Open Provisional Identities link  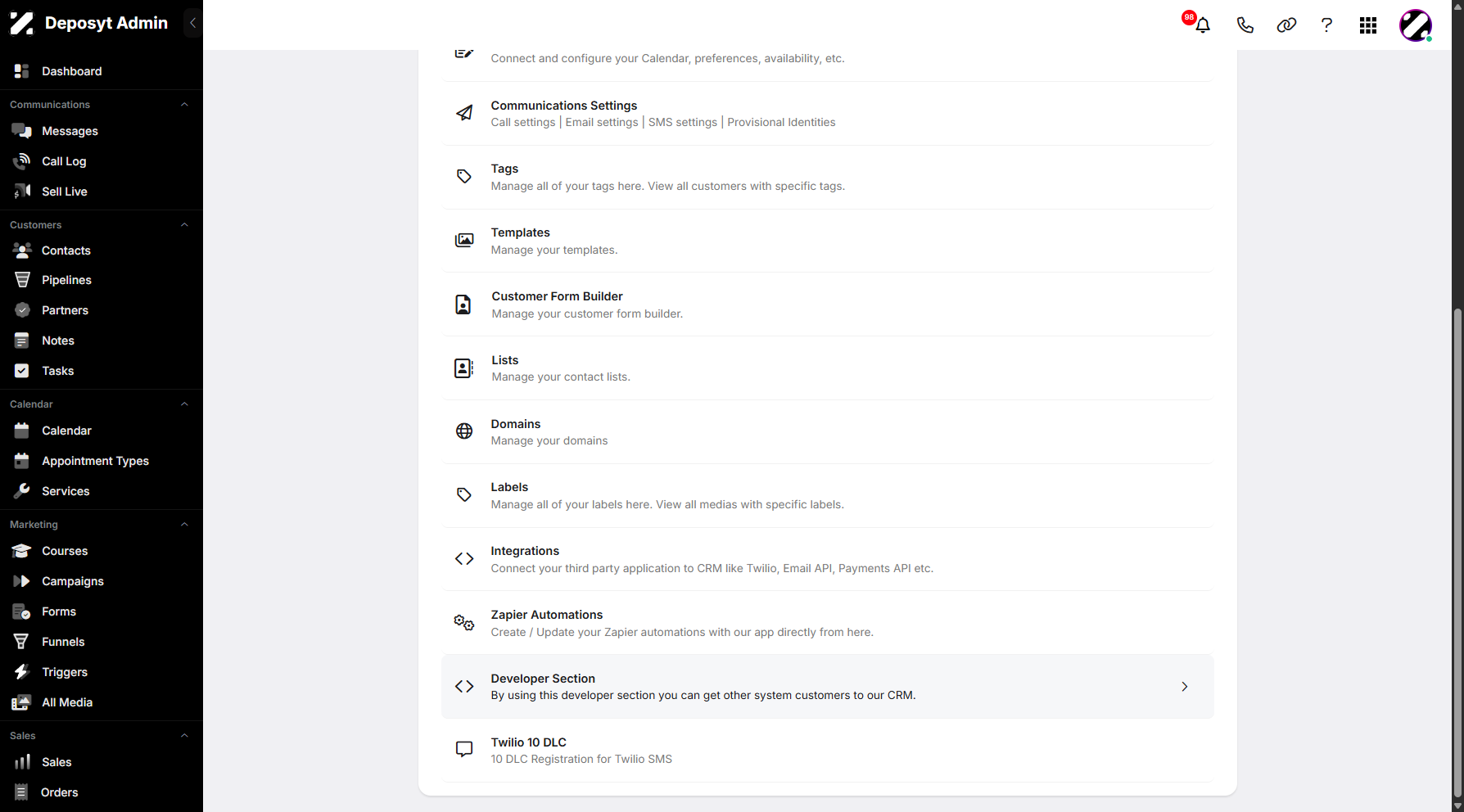click(x=782, y=122)
